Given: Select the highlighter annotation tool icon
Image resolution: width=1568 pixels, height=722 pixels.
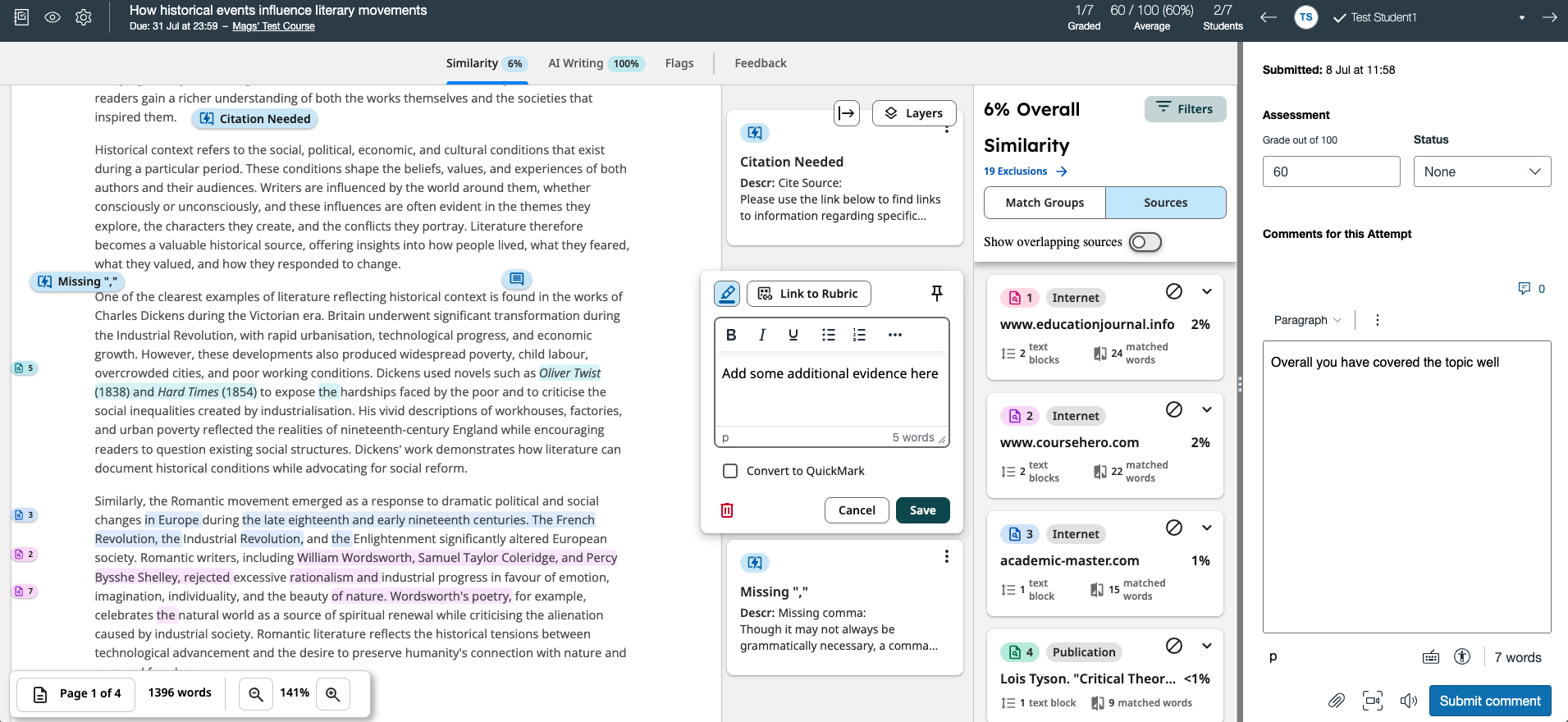Looking at the screenshot, I should [727, 294].
